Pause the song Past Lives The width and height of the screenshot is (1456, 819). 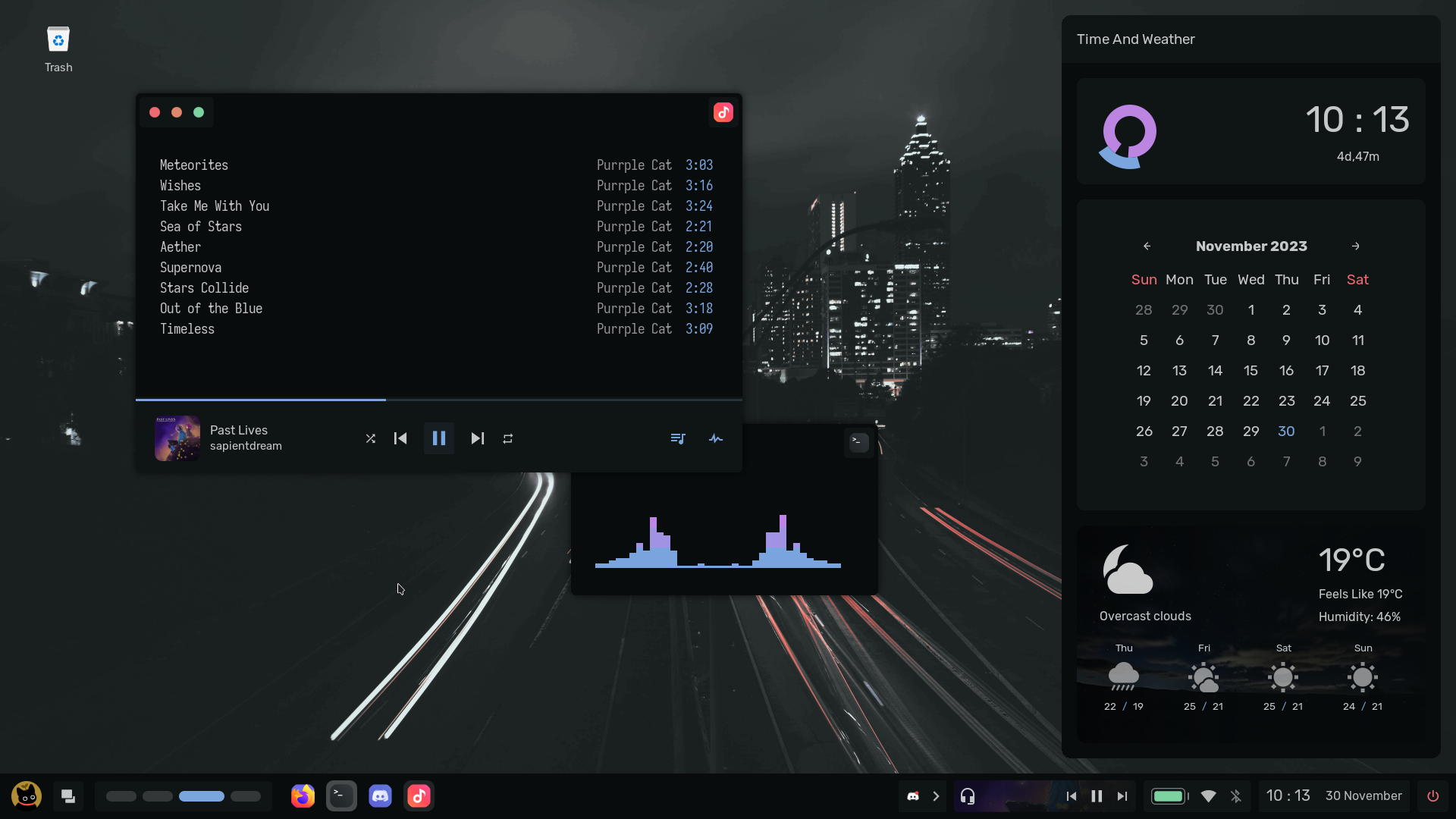pos(439,438)
